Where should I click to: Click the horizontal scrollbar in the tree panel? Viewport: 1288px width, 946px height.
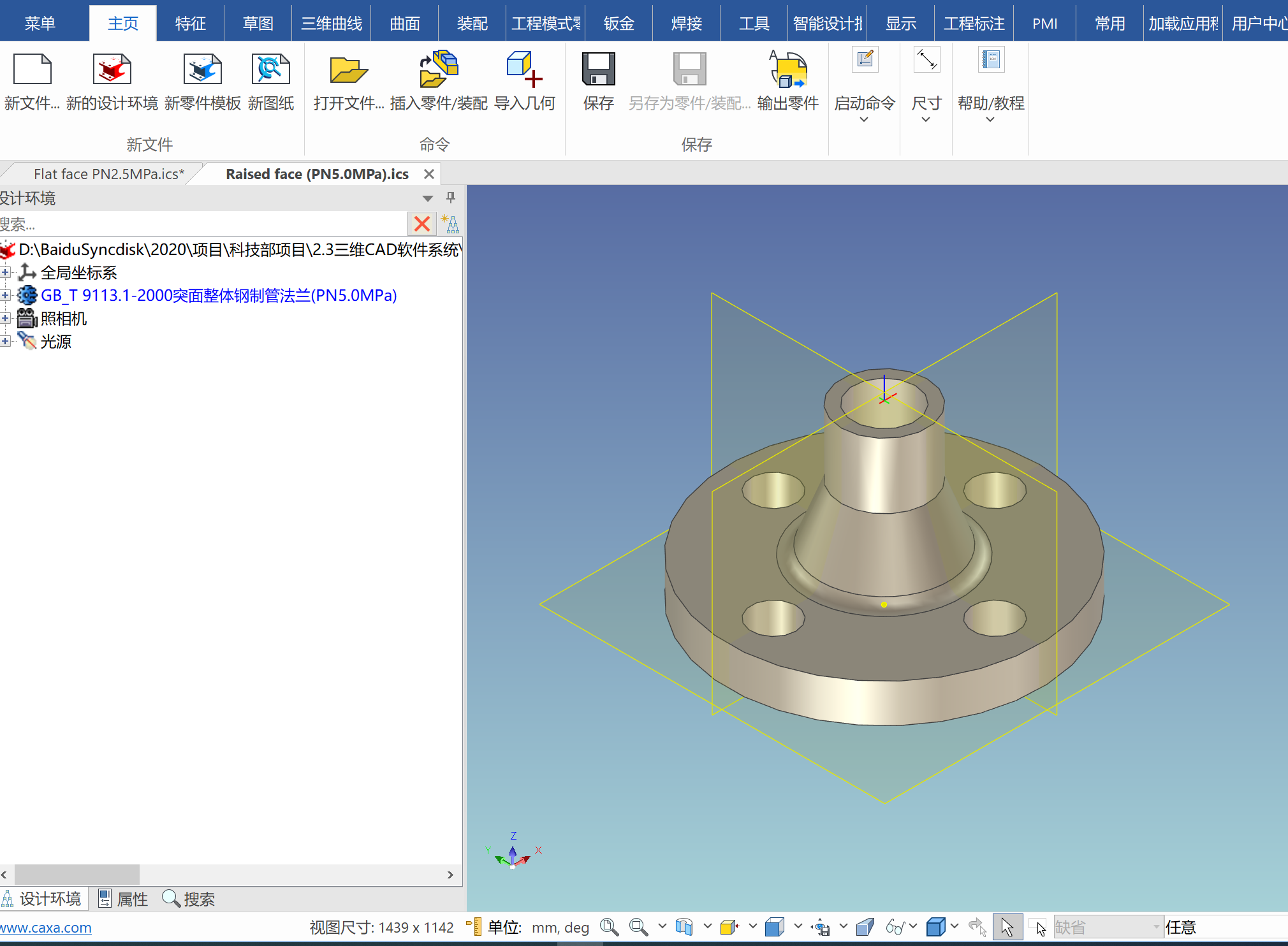click(x=77, y=875)
